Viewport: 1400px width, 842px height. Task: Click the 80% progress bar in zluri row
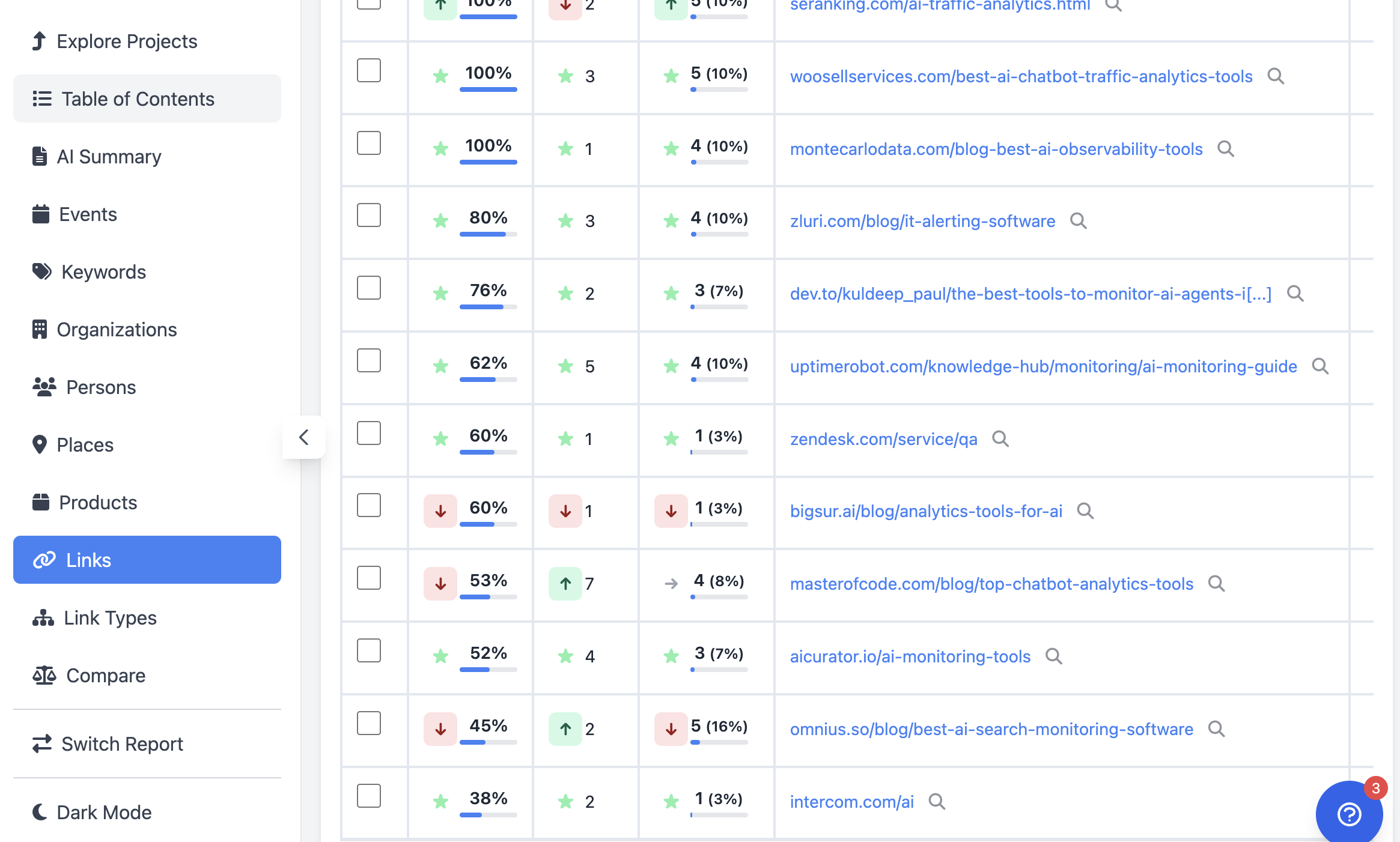tap(488, 234)
